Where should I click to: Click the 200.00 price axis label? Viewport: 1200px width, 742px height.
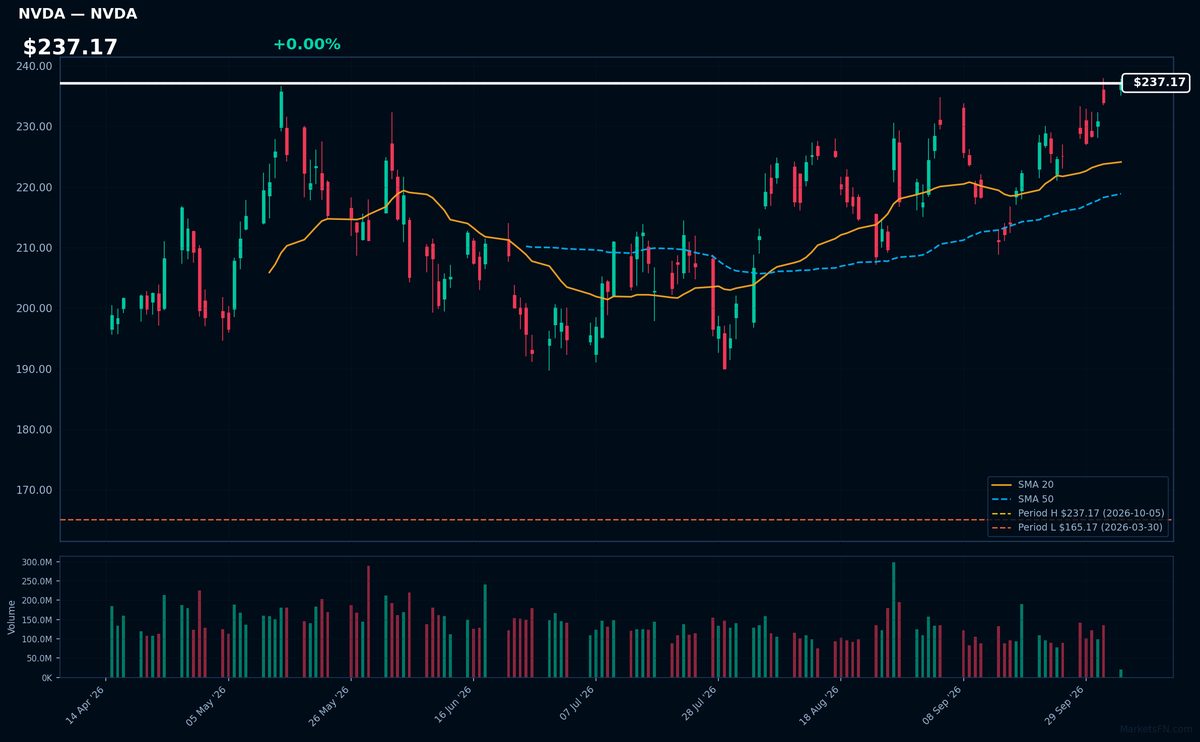coord(35,309)
